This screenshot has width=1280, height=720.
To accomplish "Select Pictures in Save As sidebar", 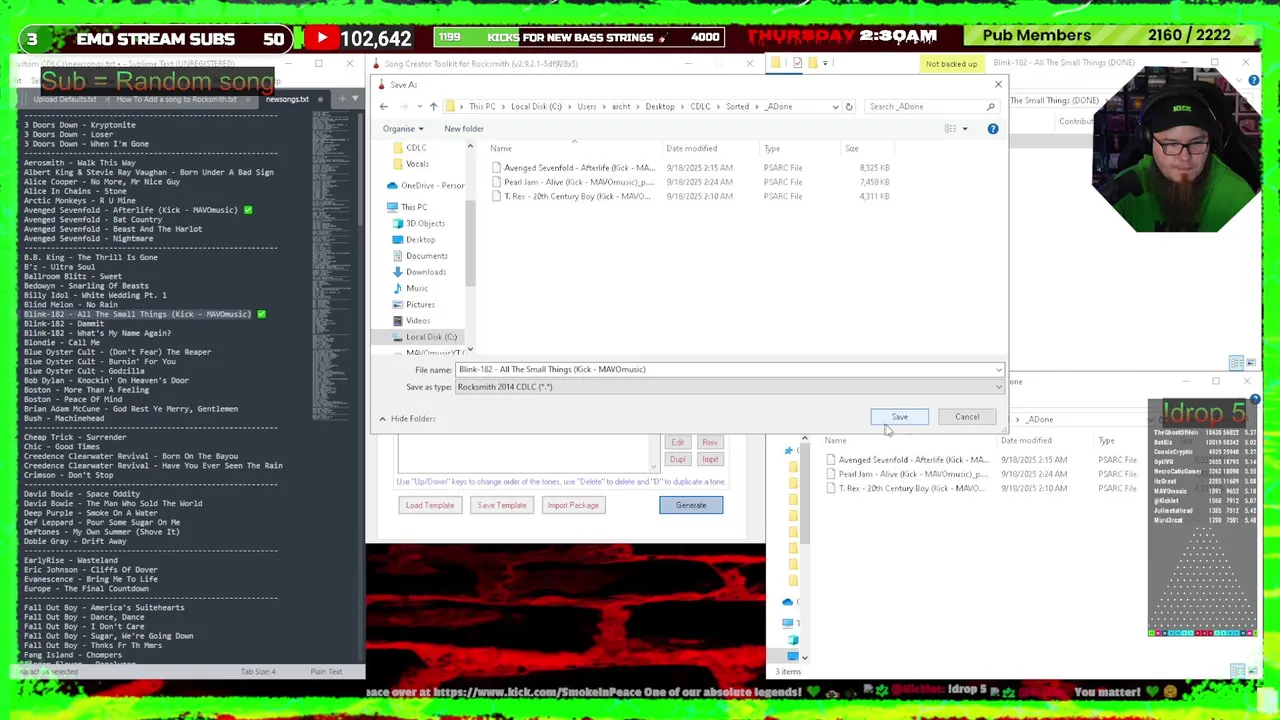I will click(414, 304).
